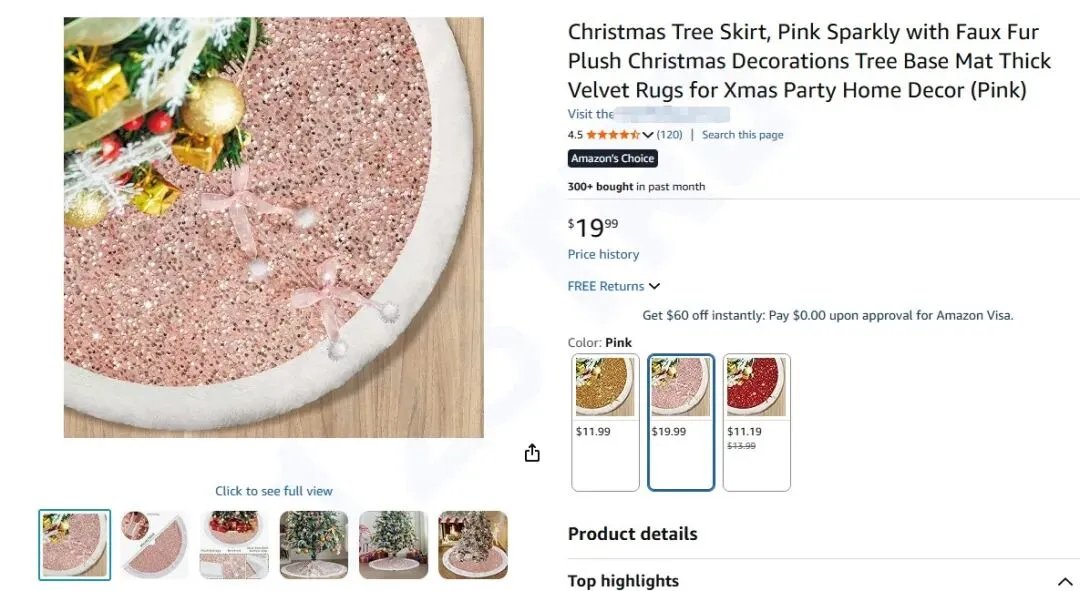Select the last thumbnail in image gallery
This screenshot has height=591, width=1080.
coord(473,545)
